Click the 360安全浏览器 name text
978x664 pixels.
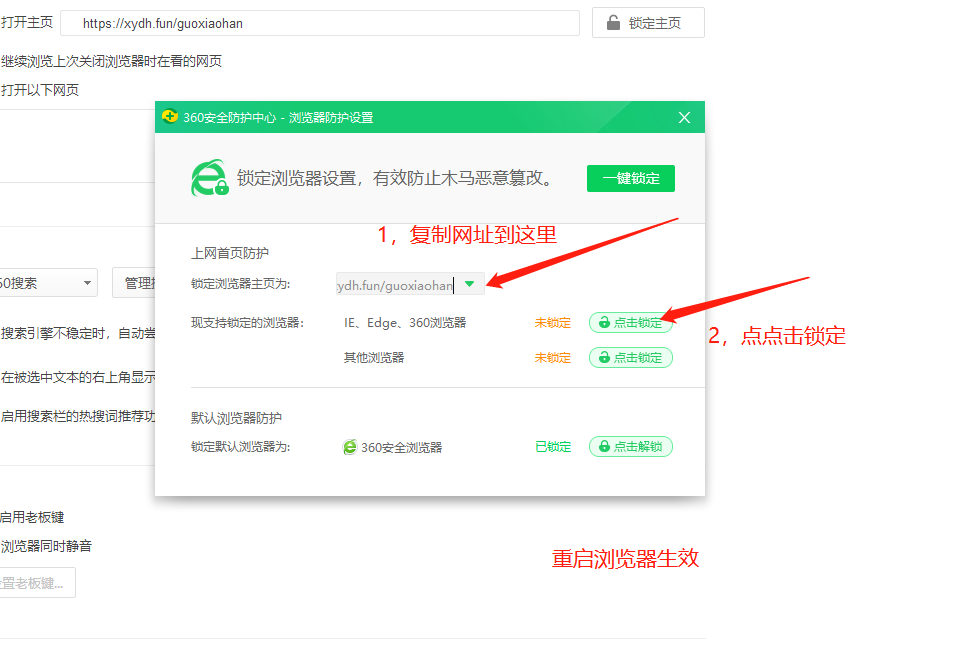(x=401, y=447)
